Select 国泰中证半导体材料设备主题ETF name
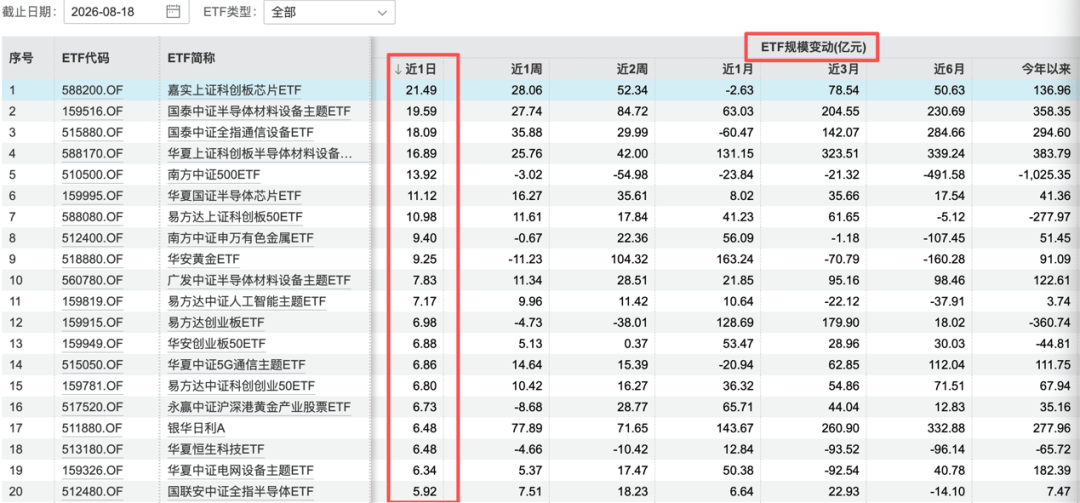Viewport: 1080px width, 503px height. point(259,111)
